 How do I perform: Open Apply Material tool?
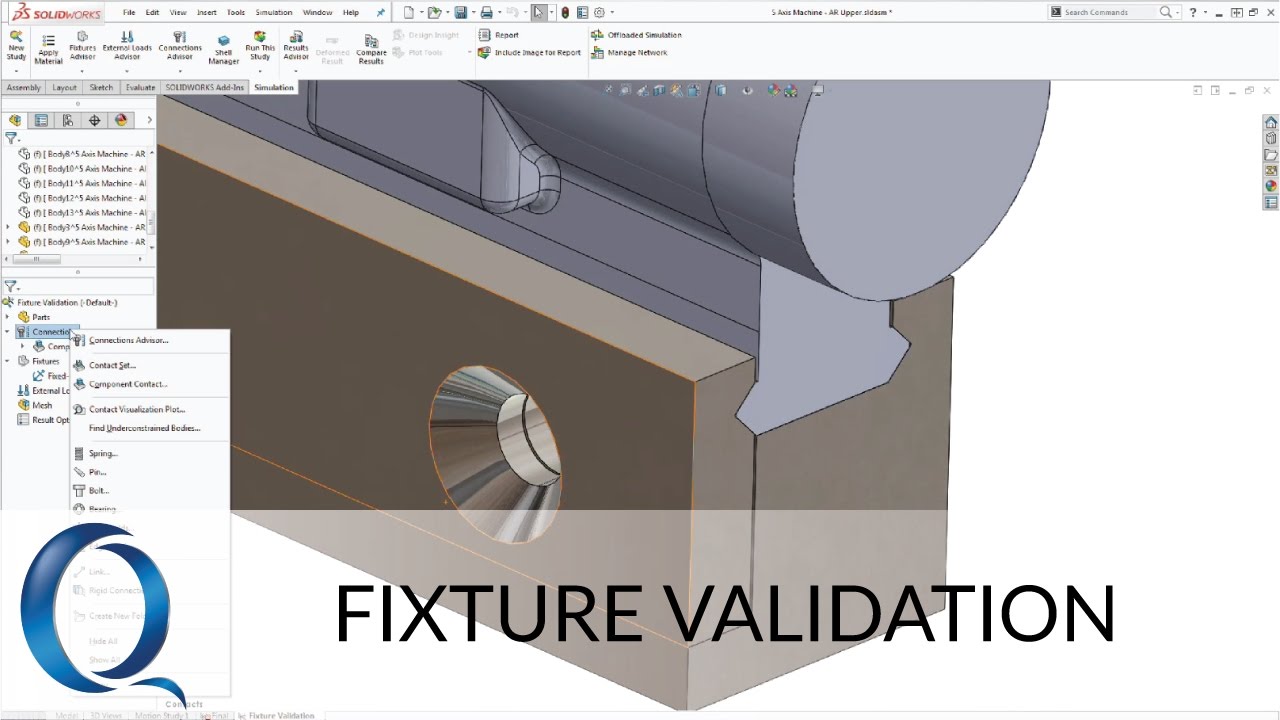click(48, 50)
